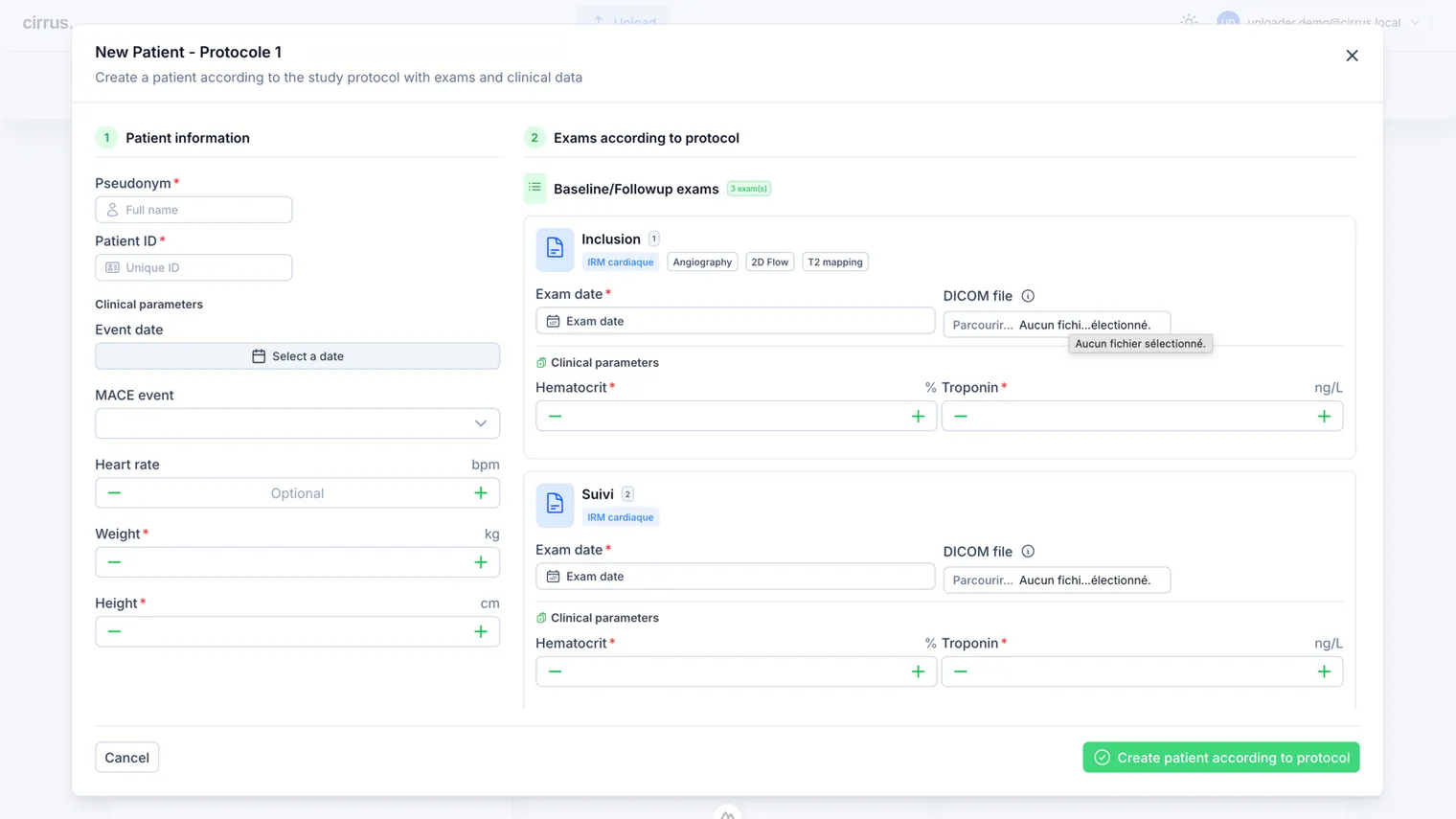Decrease Heart rate with minus icon
This screenshot has height=819, width=1456.
[114, 493]
